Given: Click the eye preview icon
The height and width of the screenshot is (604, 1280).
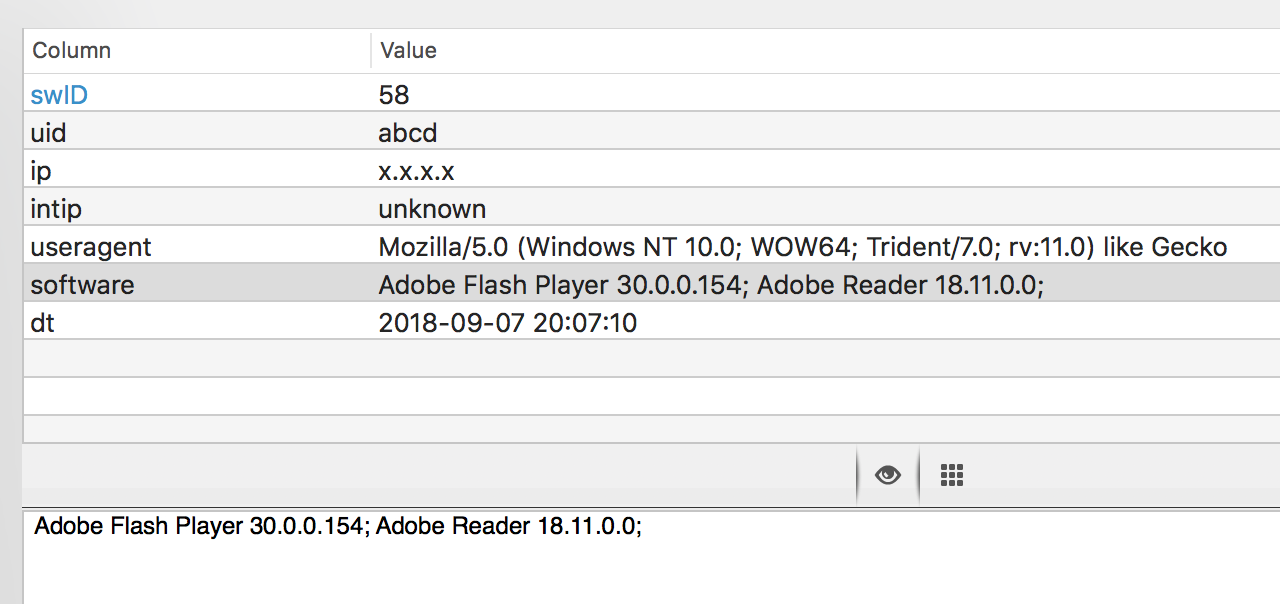Looking at the screenshot, I should (887, 475).
